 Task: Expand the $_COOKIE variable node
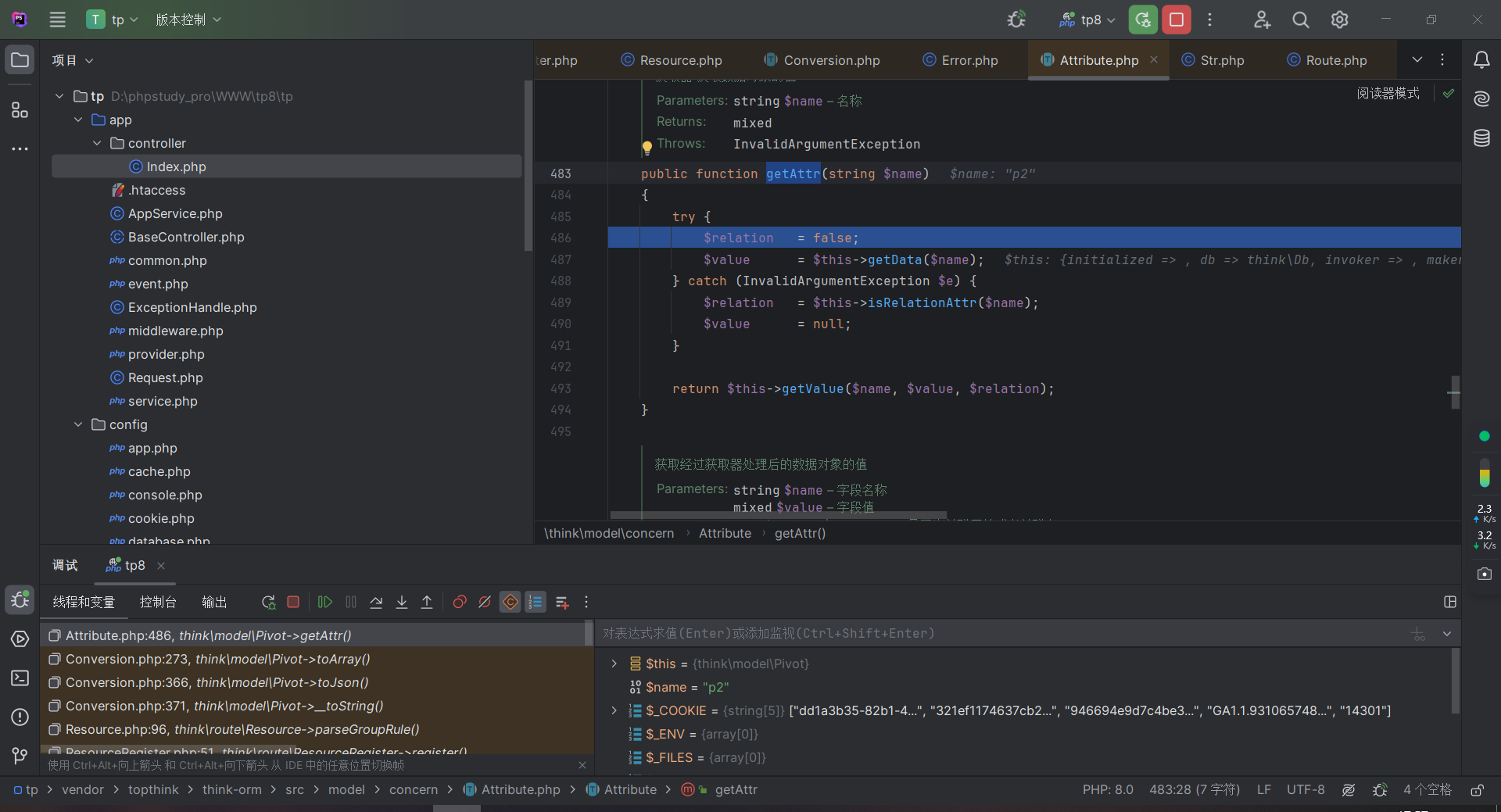(x=614, y=710)
